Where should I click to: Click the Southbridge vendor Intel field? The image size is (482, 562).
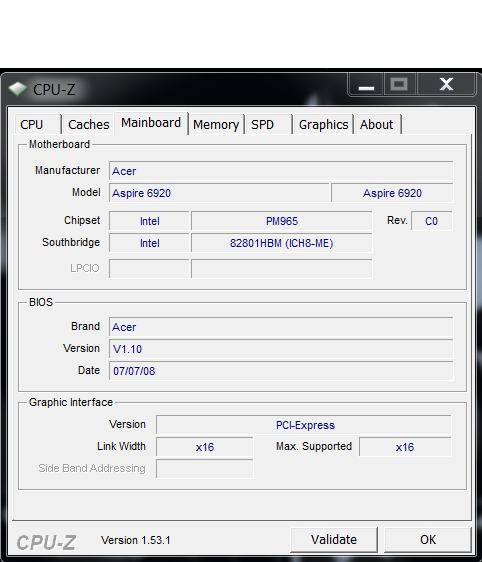pyautogui.click(x=149, y=243)
